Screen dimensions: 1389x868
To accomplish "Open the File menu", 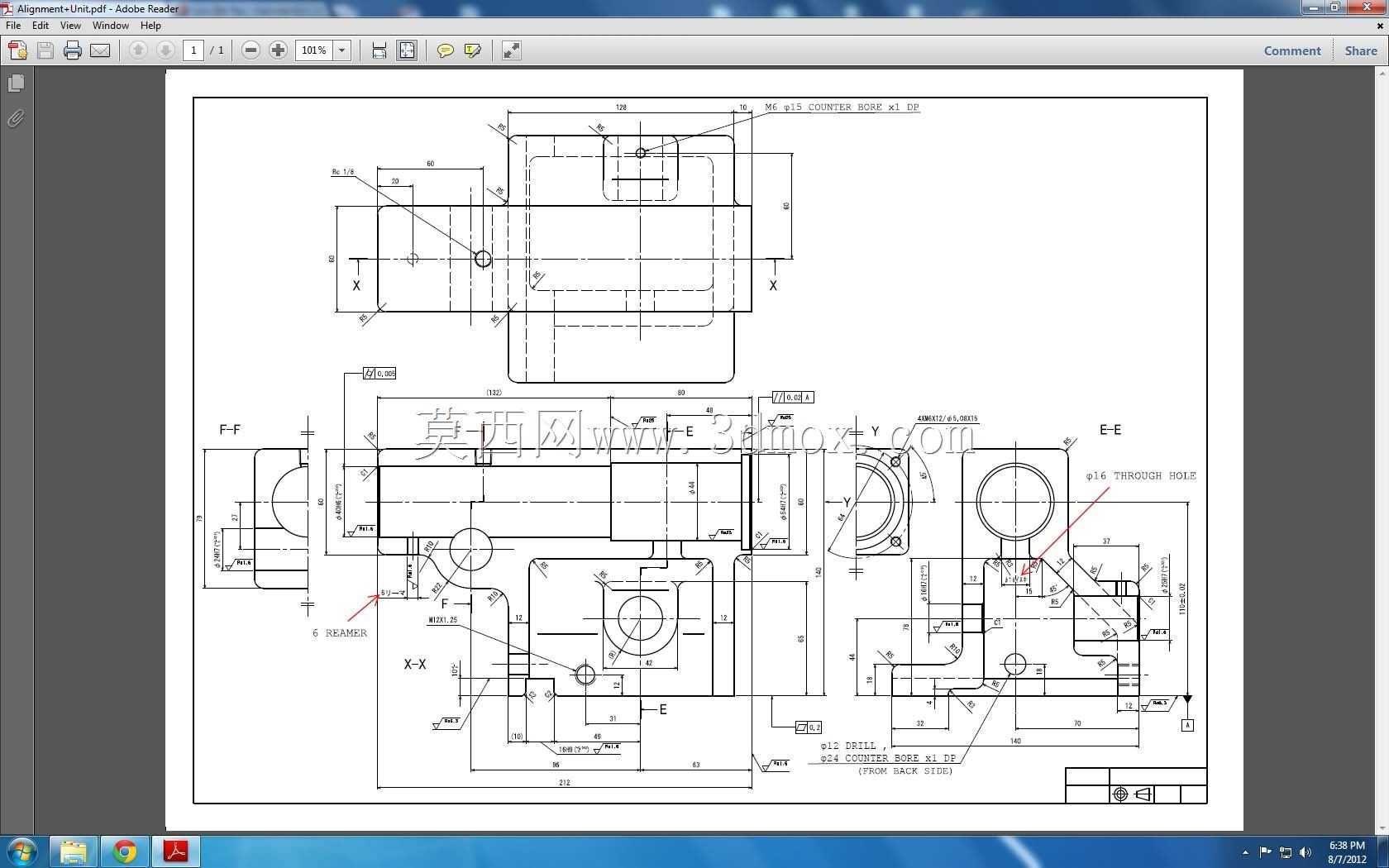I will [13, 26].
